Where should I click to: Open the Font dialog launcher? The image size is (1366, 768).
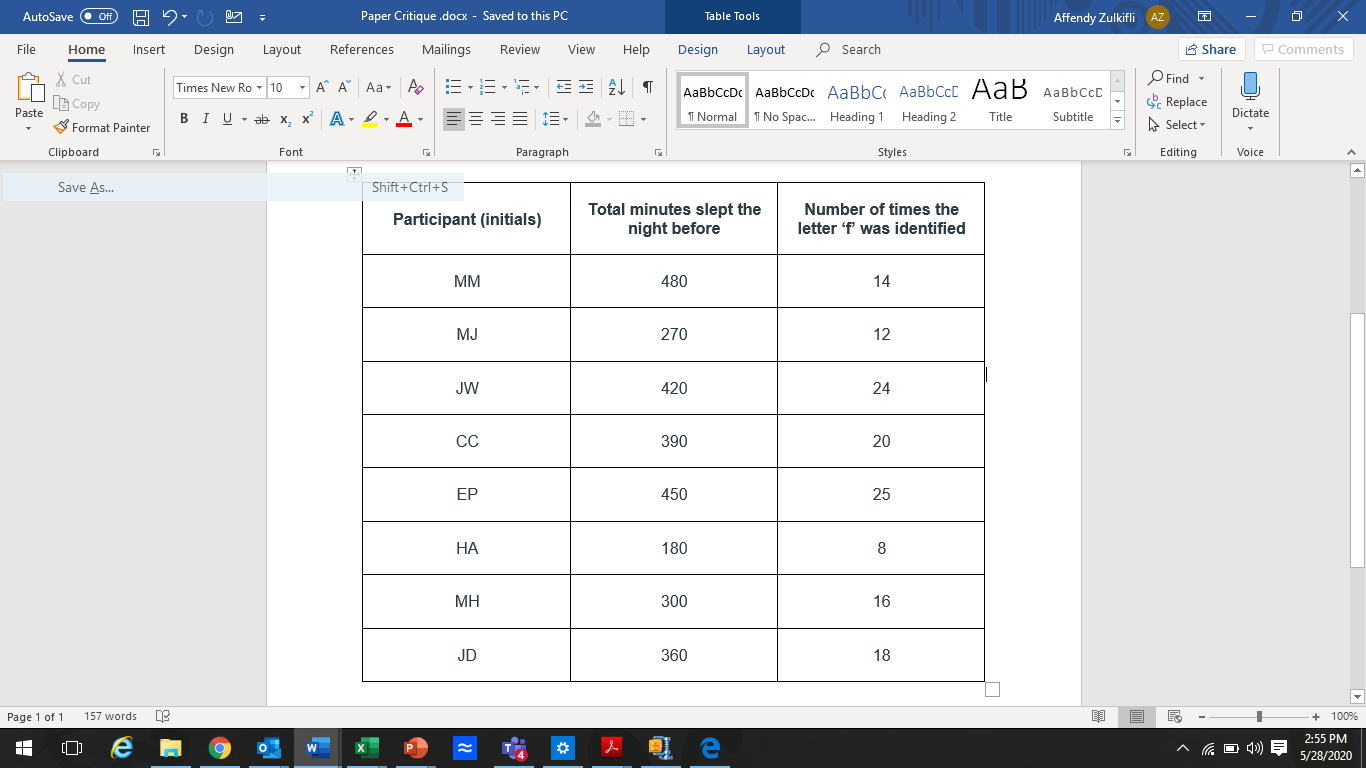[427, 153]
